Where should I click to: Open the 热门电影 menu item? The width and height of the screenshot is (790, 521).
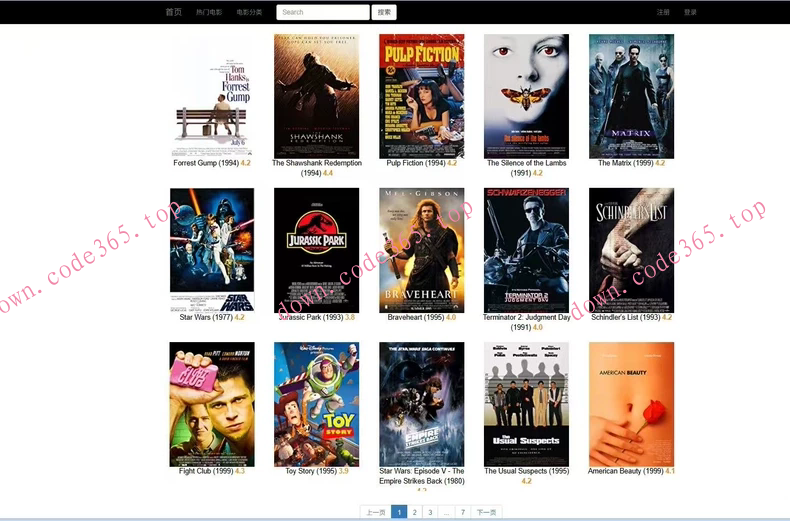point(209,12)
